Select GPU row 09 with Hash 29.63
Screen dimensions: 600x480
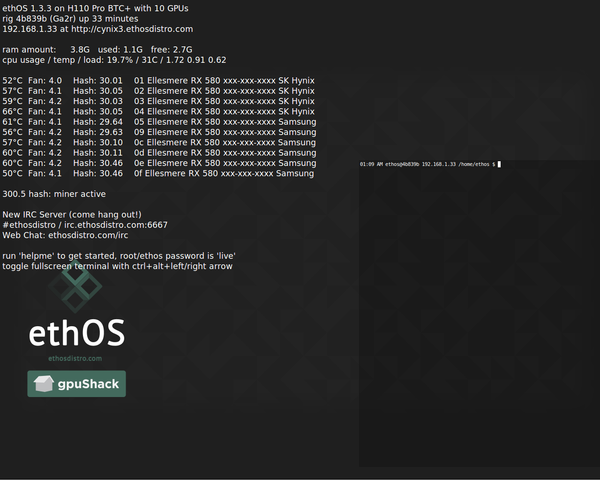159,132
